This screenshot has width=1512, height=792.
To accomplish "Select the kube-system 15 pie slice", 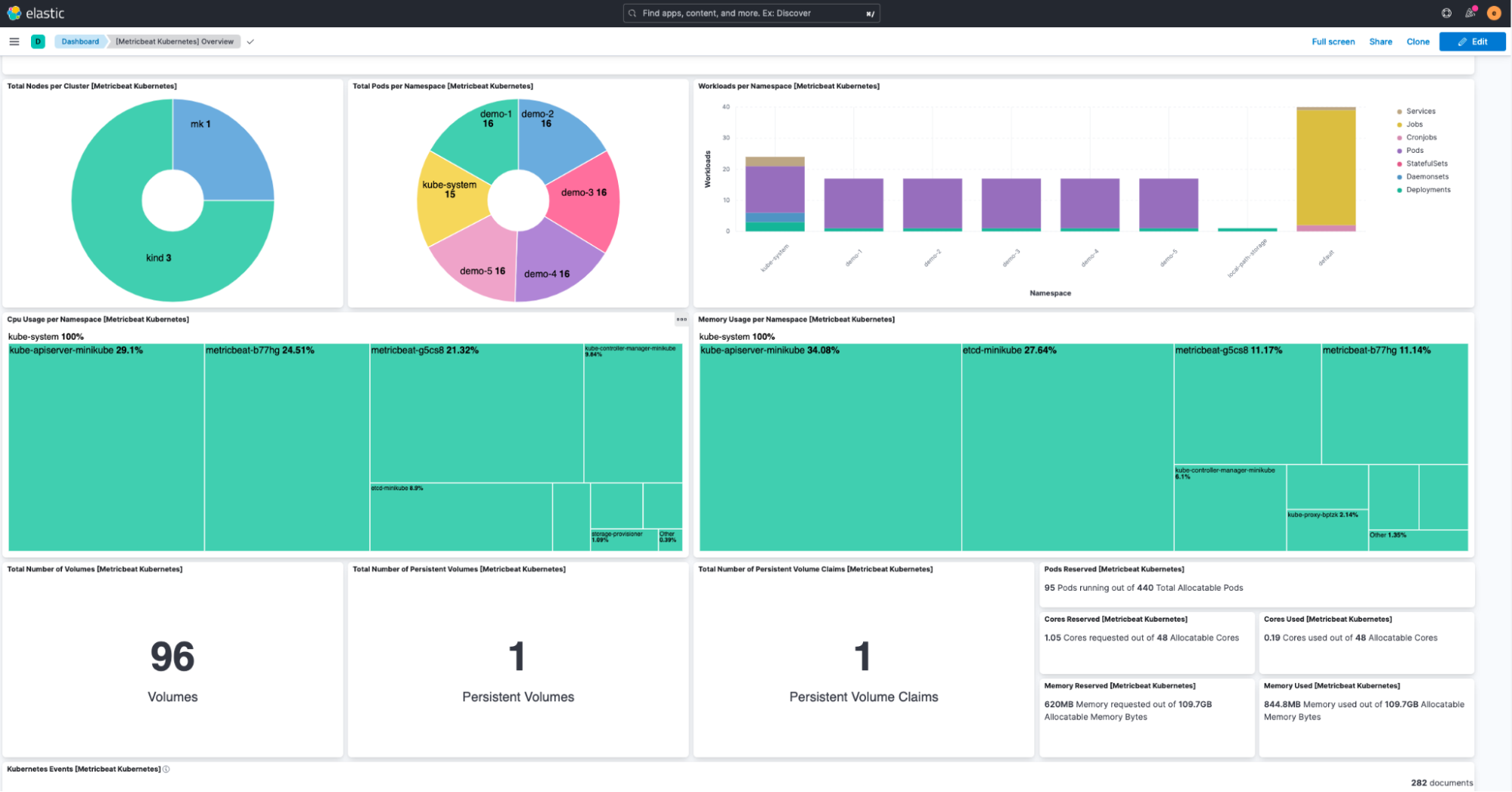I will (x=454, y=198).
